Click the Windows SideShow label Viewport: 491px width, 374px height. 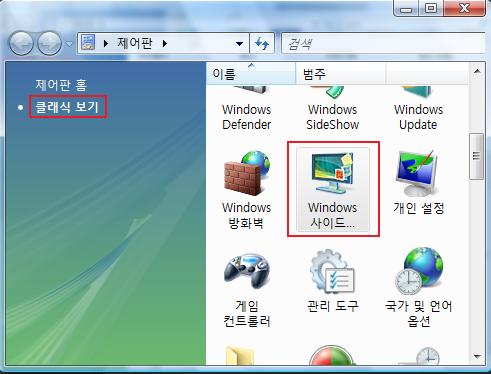pos(333,117)
